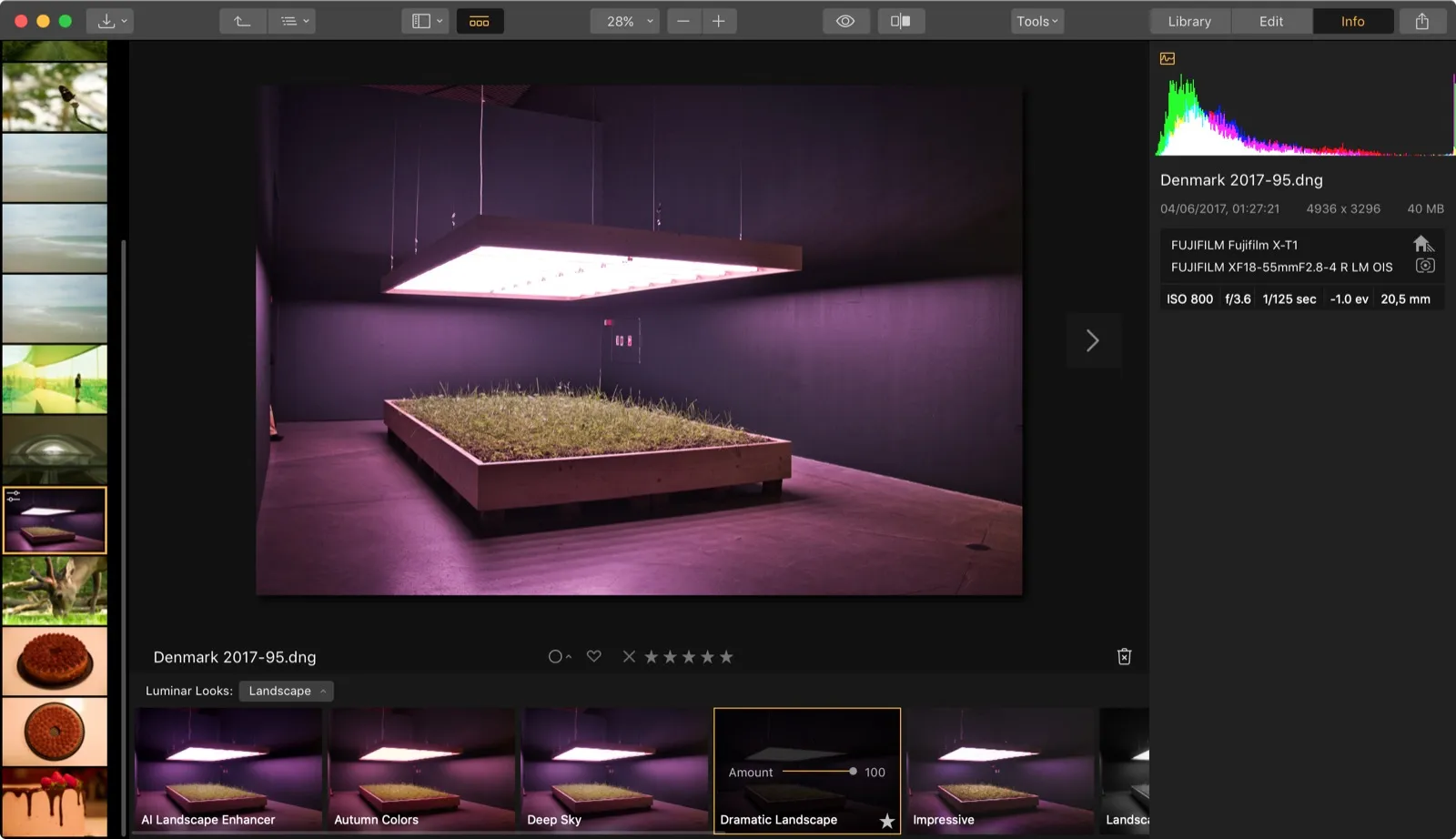The width and height of the screenshot is (1456, 839).
Task: Go to next image with arrow
Action: pyautogui.click(x=1093, y=340)
